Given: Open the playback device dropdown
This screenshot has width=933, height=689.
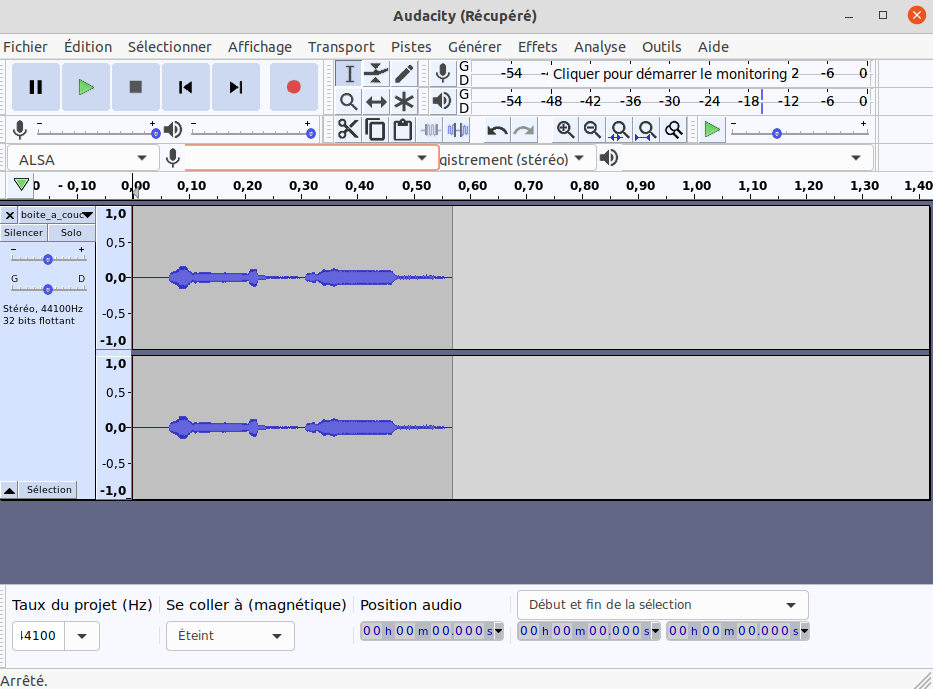Looking at the screenshot, I should click(747, 158).
